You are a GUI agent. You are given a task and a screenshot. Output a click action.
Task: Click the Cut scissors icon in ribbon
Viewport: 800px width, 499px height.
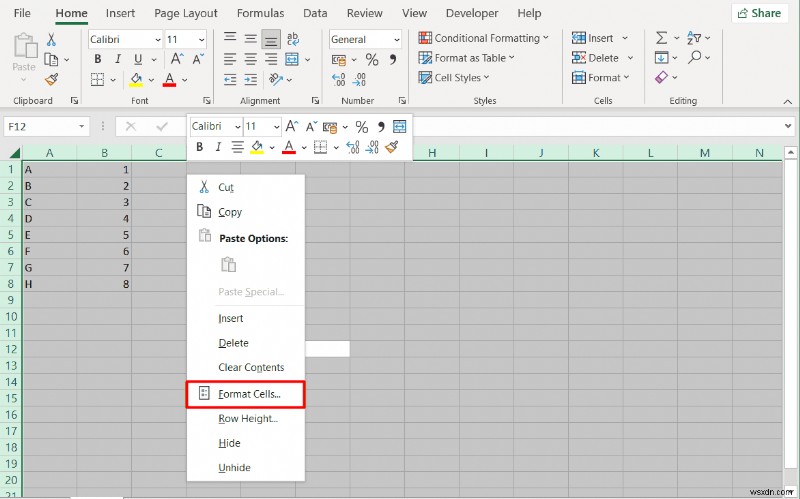(51, 39)
